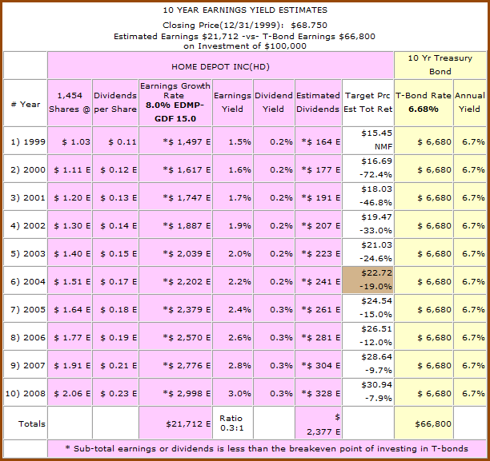The height and width of the screenshot is (461, 490).
Task: Click the *$ 2,202 E earnings cell
Action: (x=175, y=280)
